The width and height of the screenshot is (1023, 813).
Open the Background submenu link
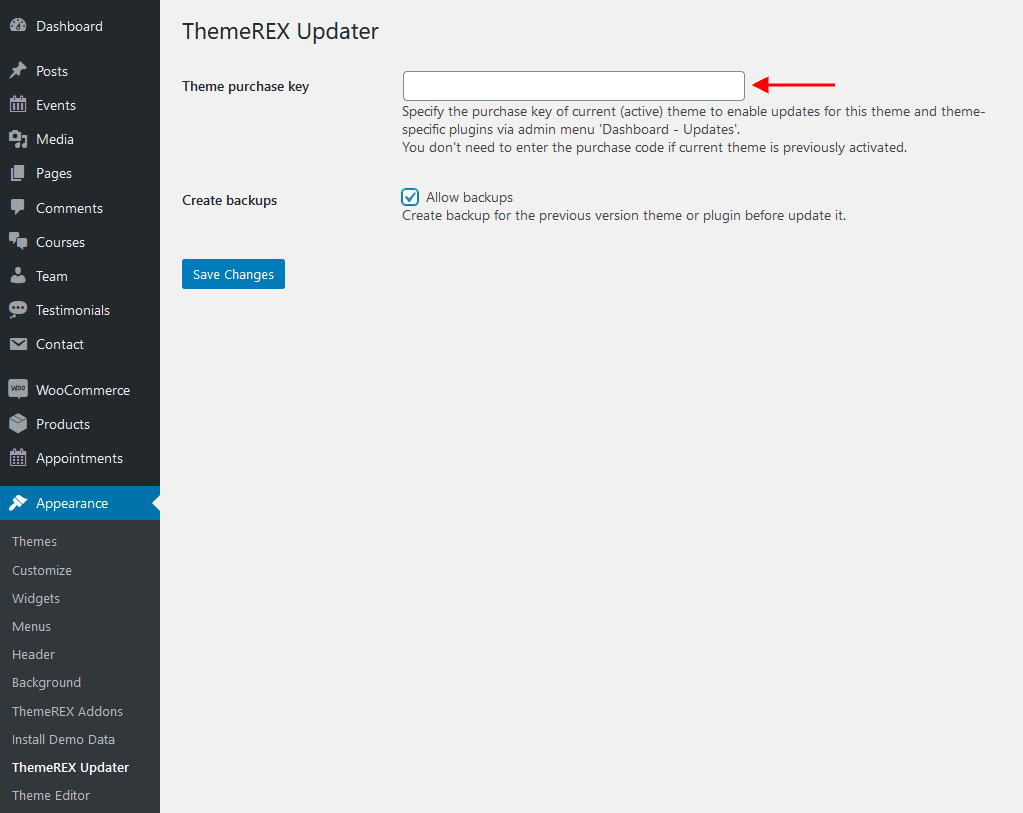coord(46,683)
